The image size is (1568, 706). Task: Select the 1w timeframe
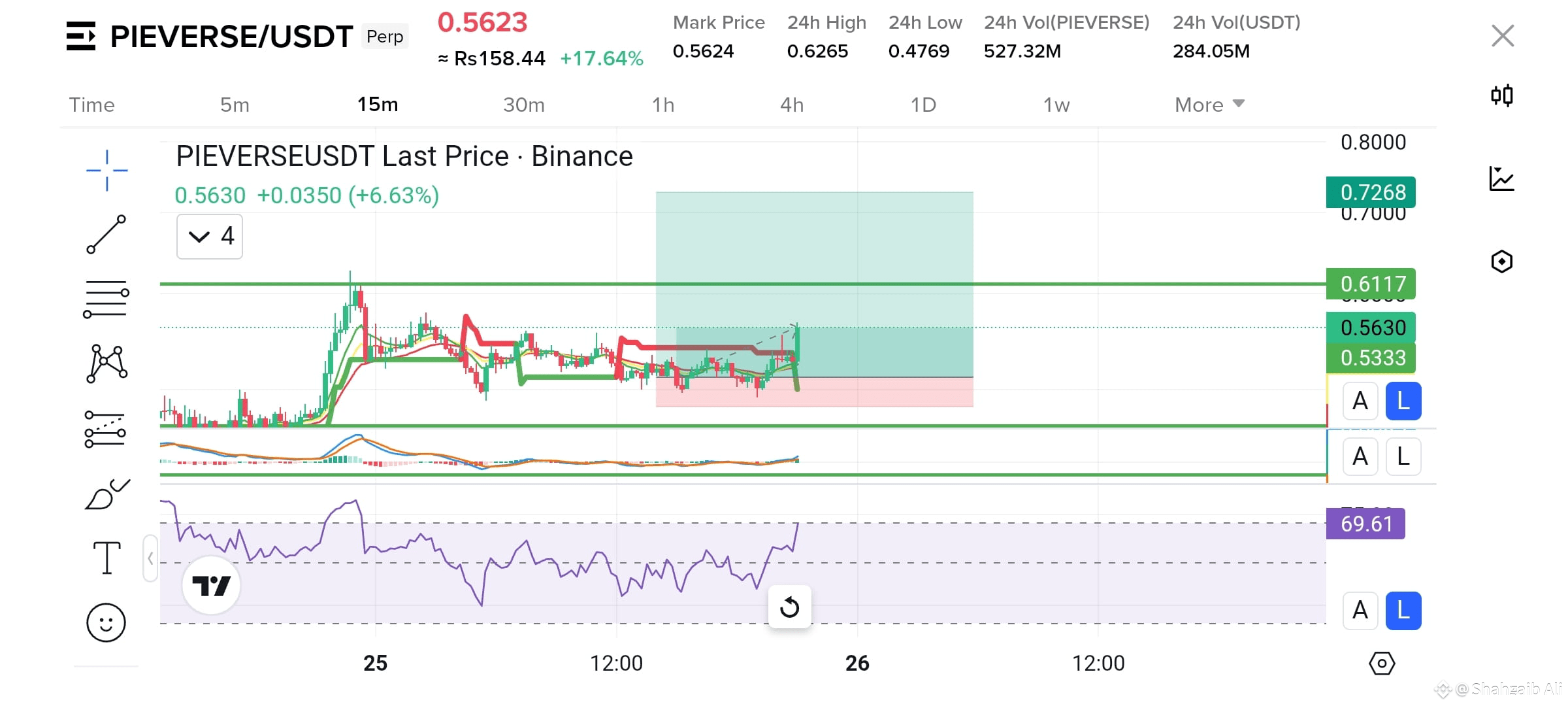[1056, 105]
